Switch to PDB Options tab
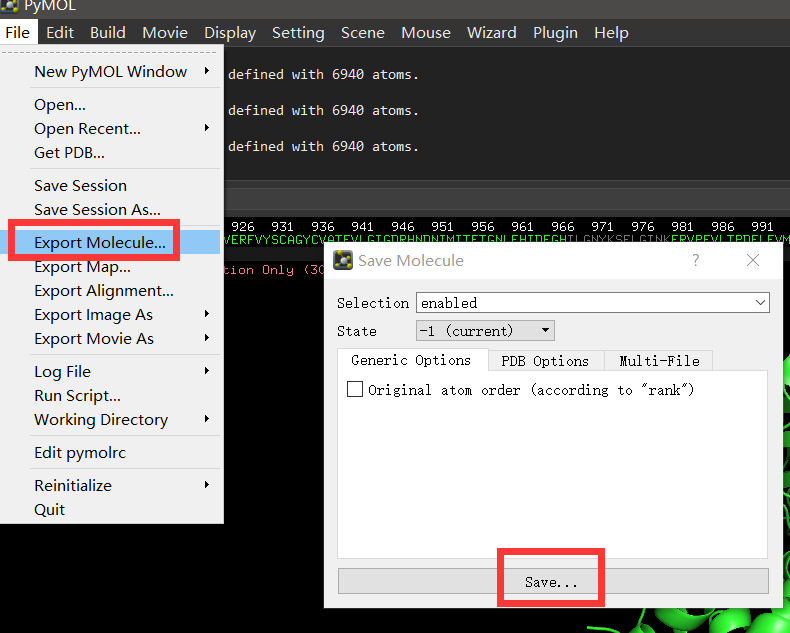Viewport: 790px width, 633px height. (x=545, y=361)
